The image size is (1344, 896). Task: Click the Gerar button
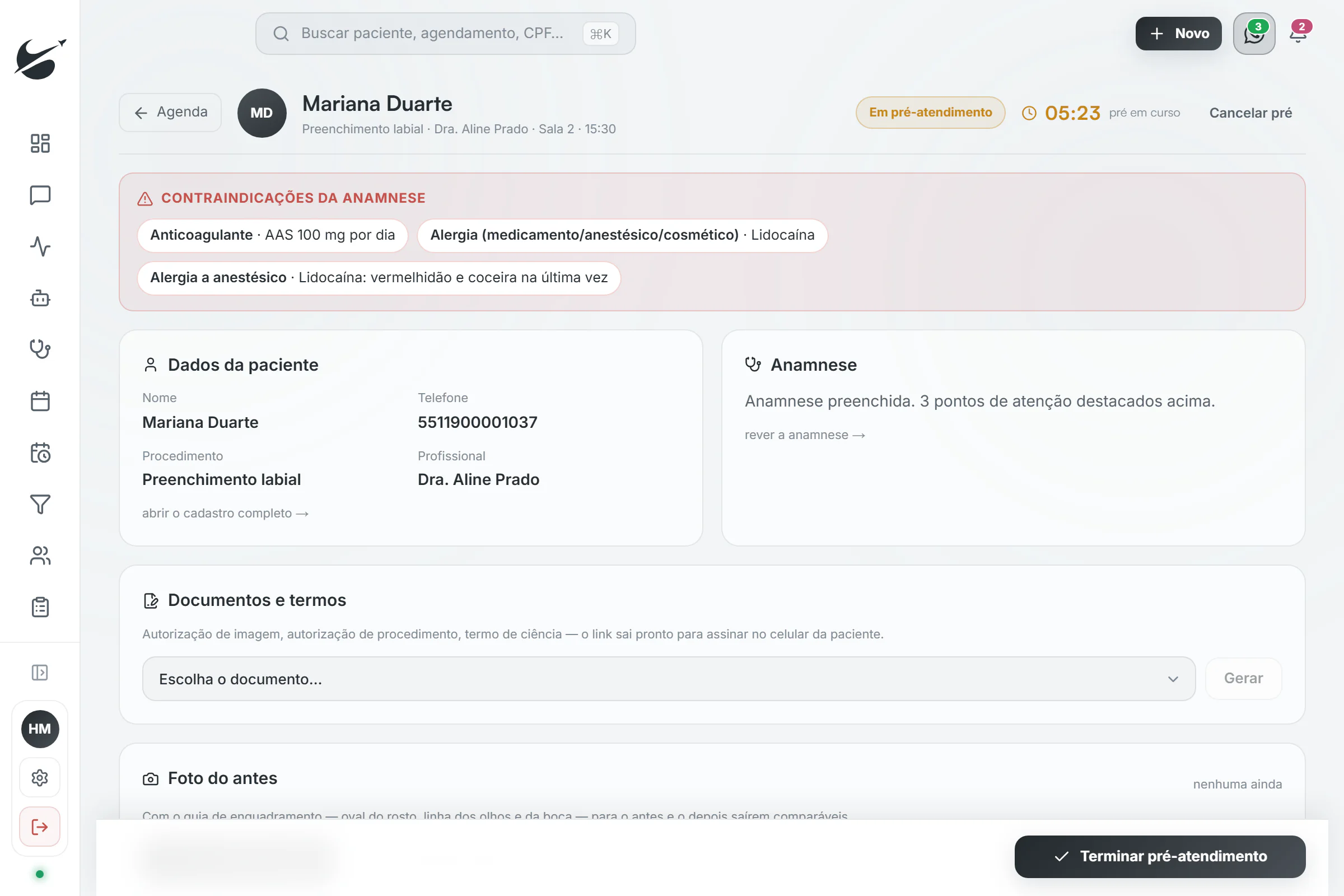tap(1243, 678)
